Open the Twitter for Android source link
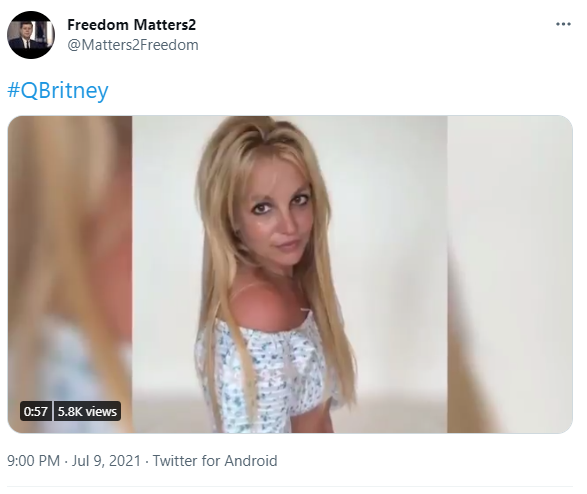The image size is (587, 494). coord(215,461)
